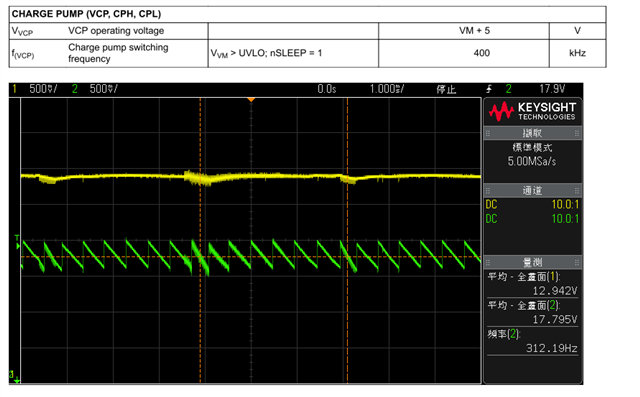Click the rising edge trigger icon
This screenshot has width=640, height=397.
coord(489,89)
